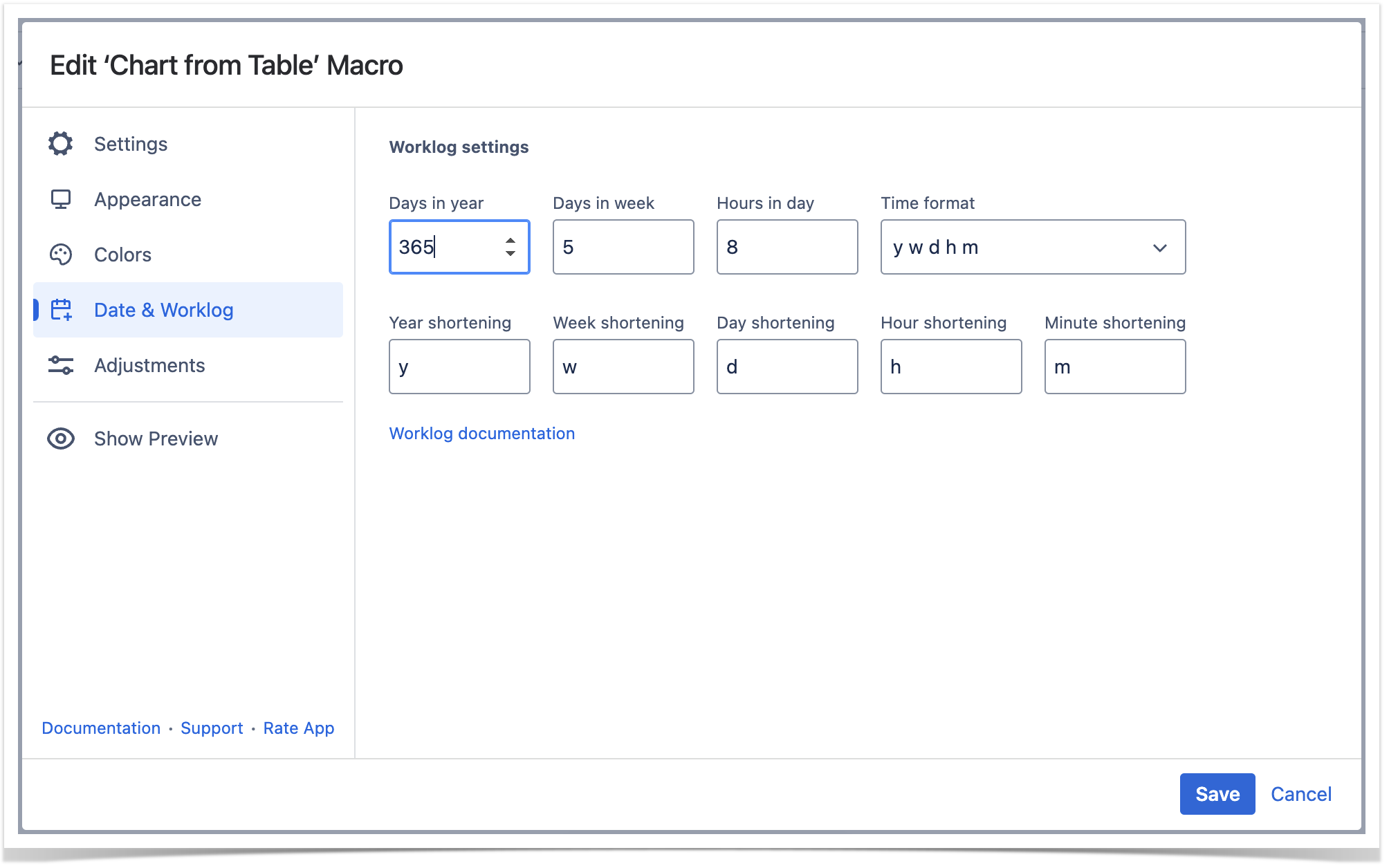The image size is (1389, 868).
Task: Click the Settings gear icon
Action: click(x=61, y=144)
